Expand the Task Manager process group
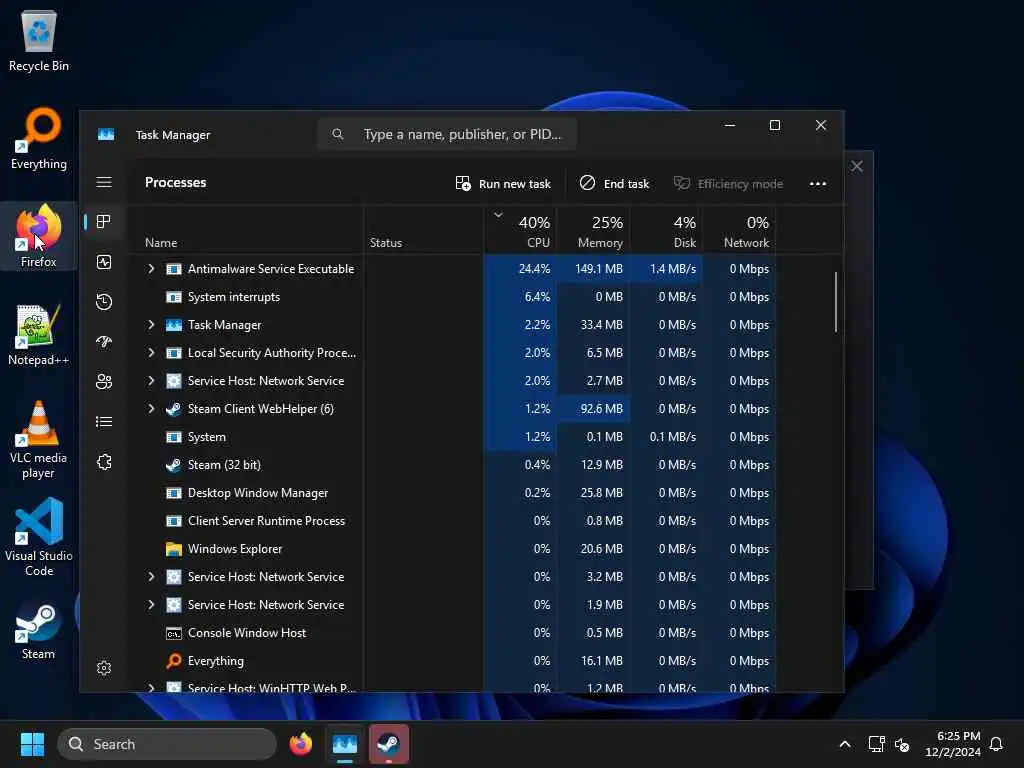This screenshot has height=768, width=1024. pyautogui.click(x=152, y=325)
